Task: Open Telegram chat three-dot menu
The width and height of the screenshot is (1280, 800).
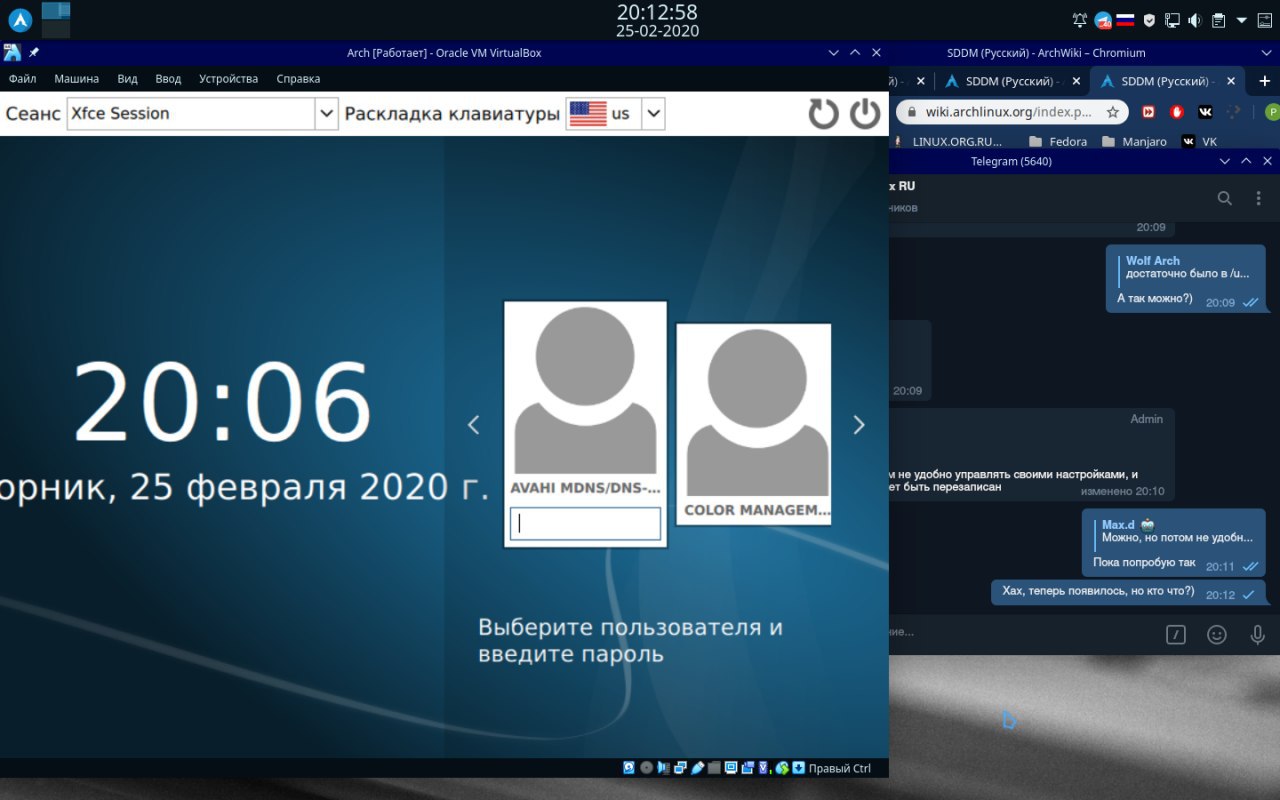Action: point(1259,198)
